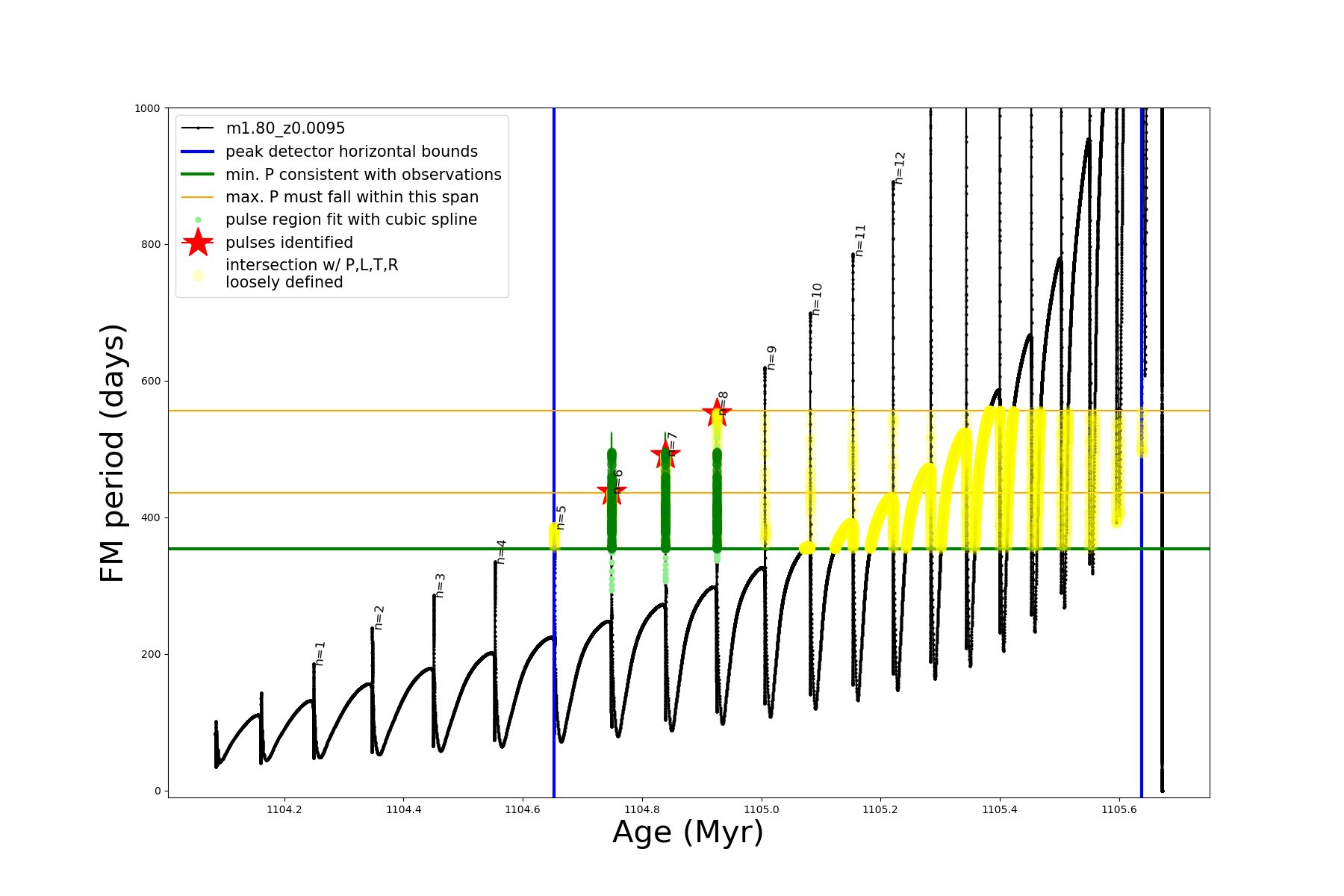This screenshot has width=1344, height=896.
Task: Select legend text 'peak detector horizontal bounds'
Action: tap(352, 152)
